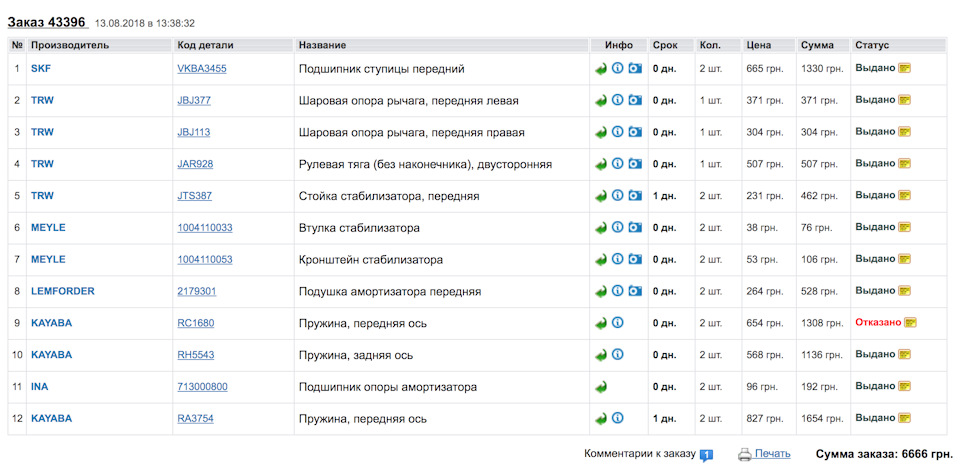Viewport: 960px width, 473px height.
Task: Click the printer icon
Action: coord(744,455)
